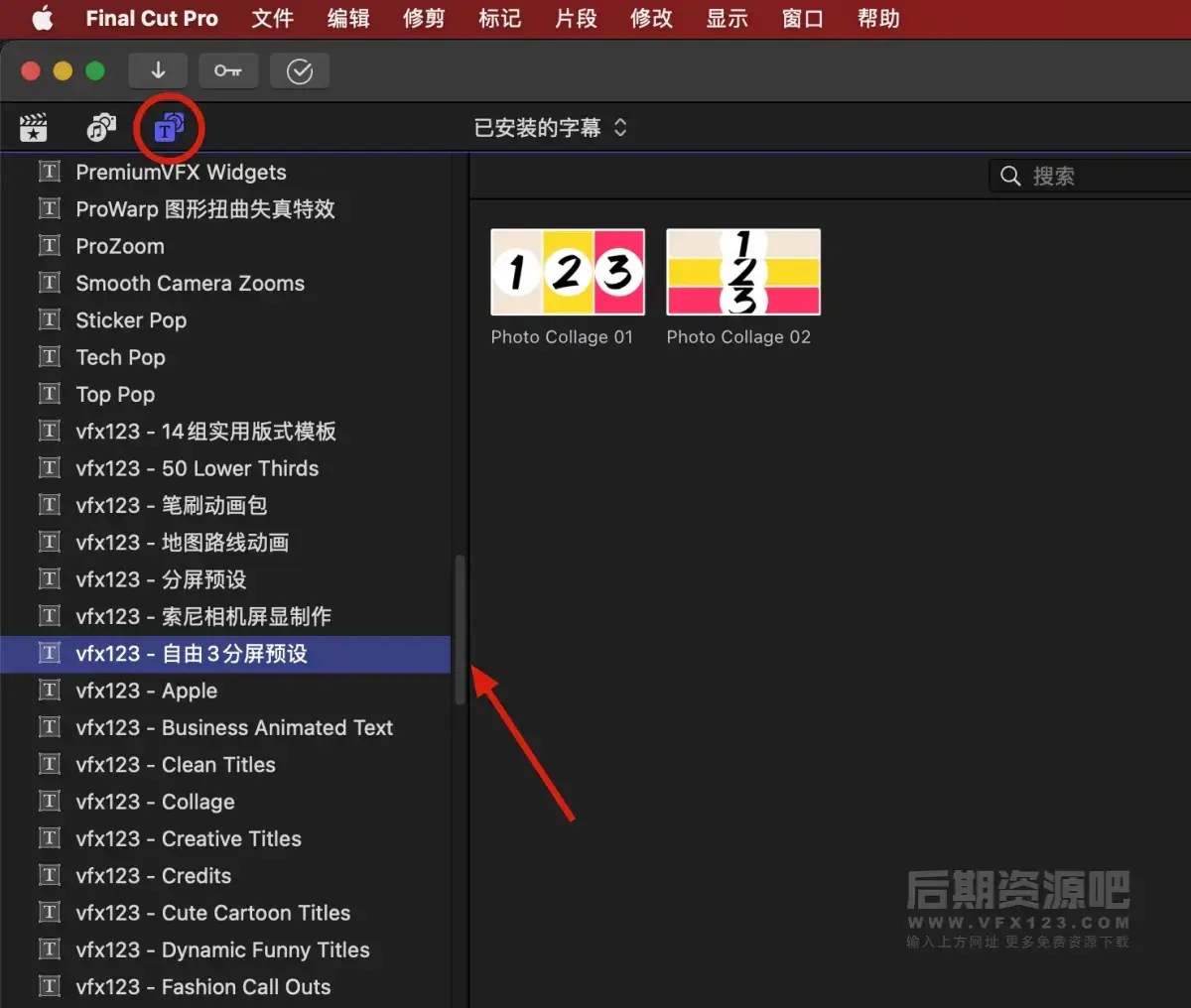Select Smooth Camera Zooms category
Viewport: 1191px width, 1008px height.
click(x=225, y=283)
